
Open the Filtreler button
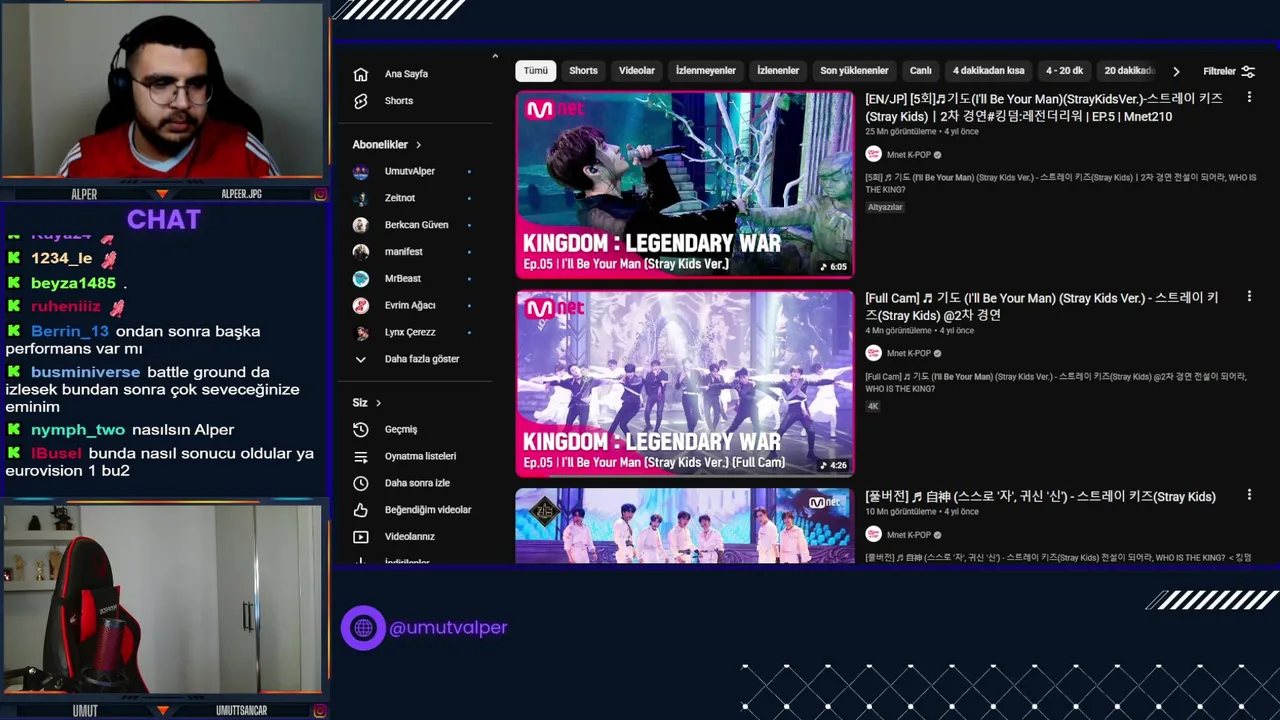1229,71
